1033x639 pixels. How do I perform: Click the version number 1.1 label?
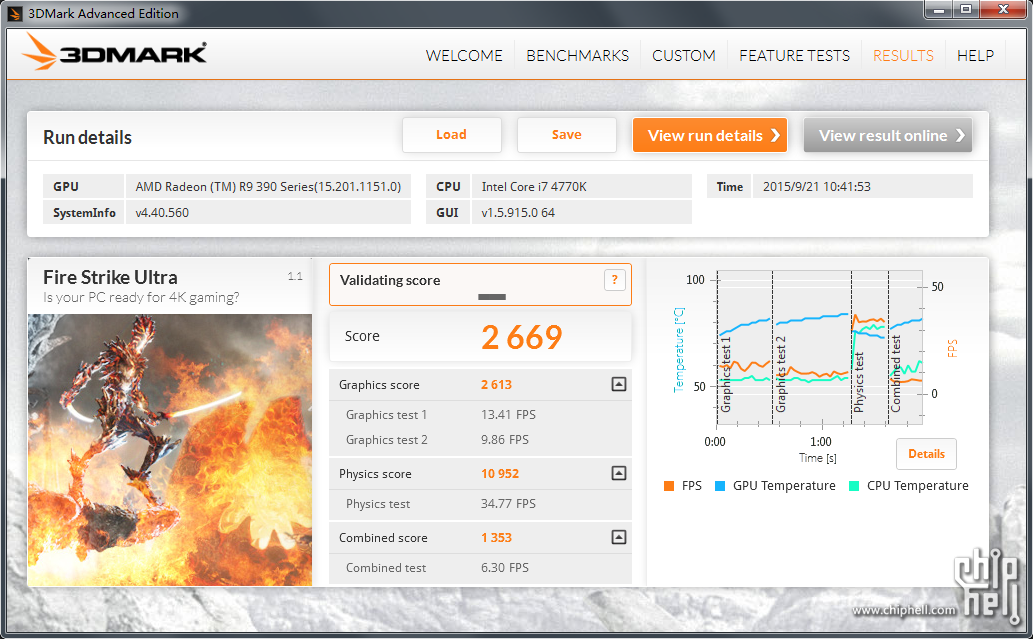295,276
